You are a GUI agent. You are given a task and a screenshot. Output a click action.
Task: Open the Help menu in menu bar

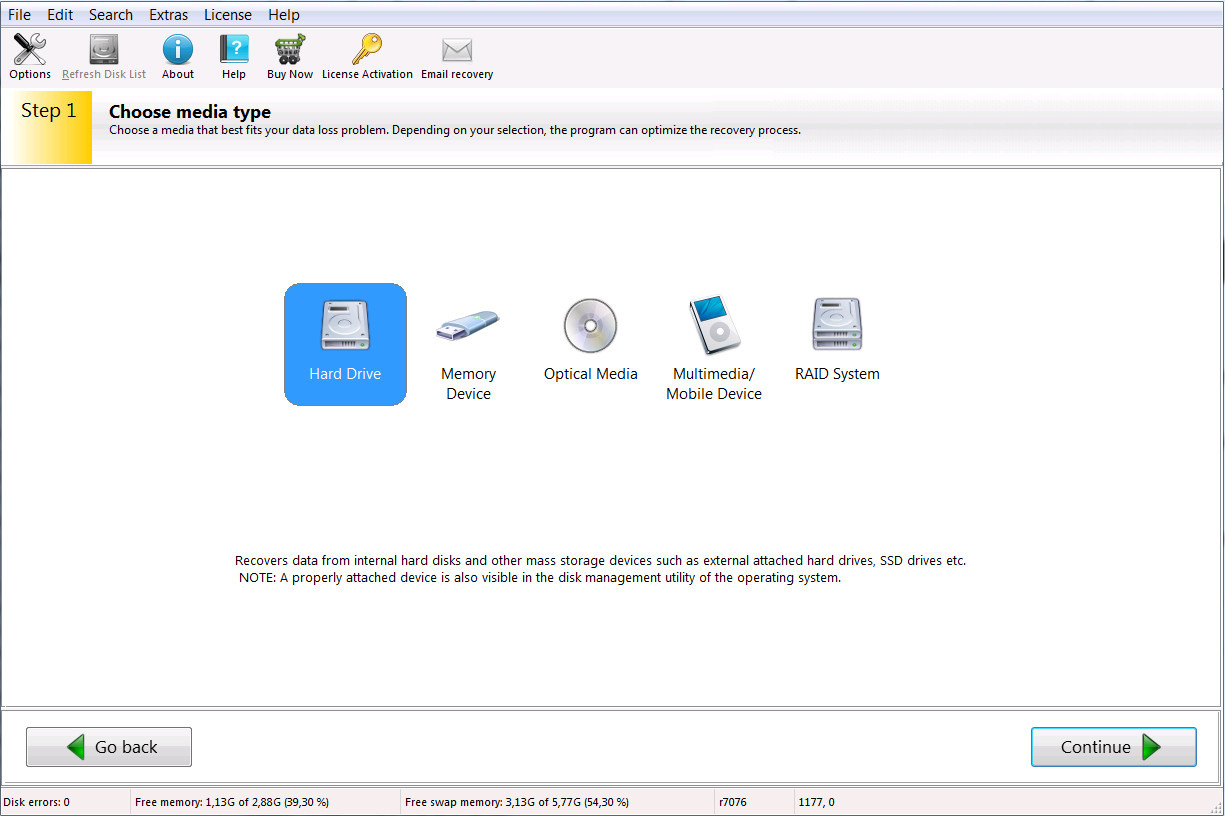point(284,14)
